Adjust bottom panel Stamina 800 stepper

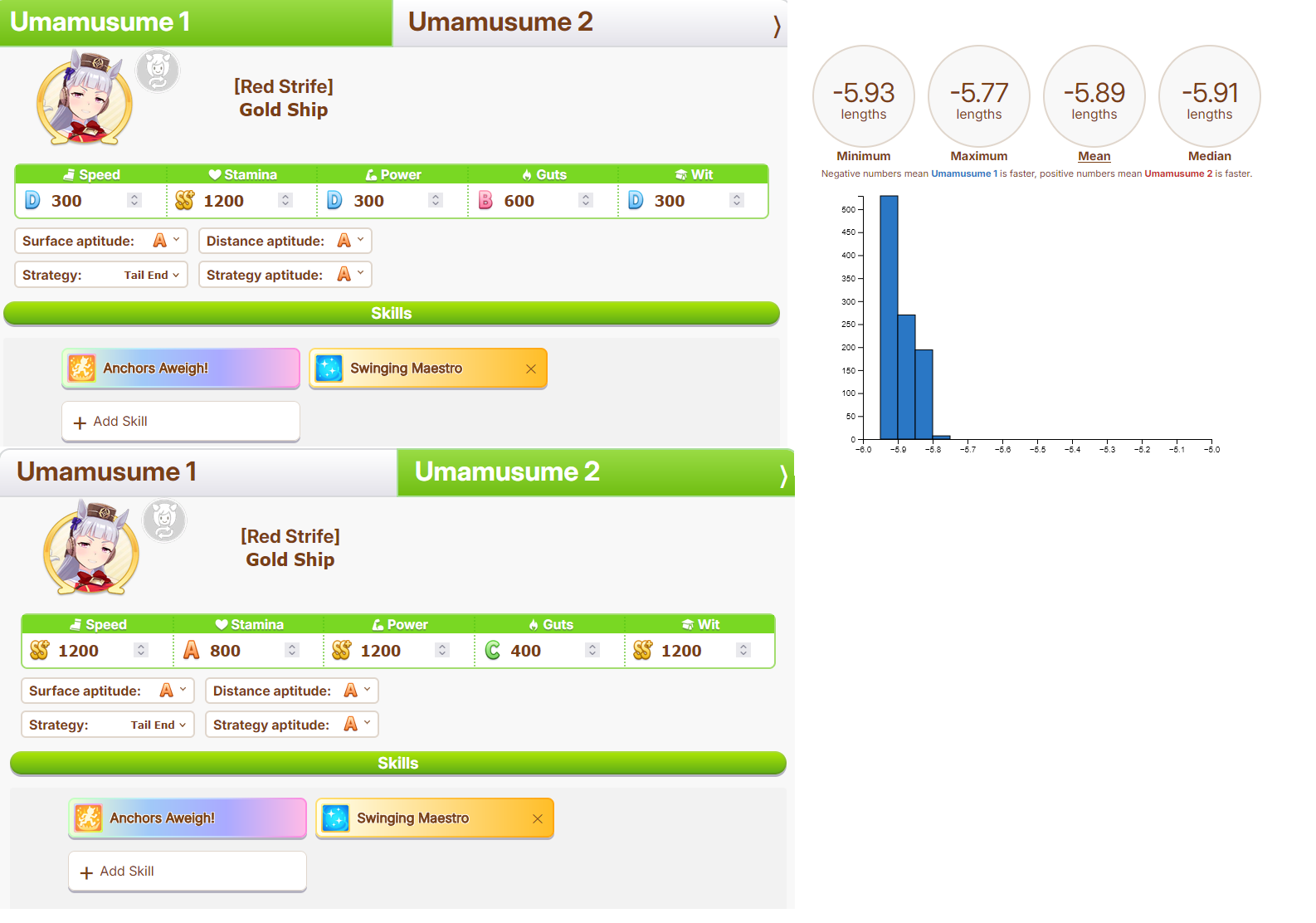(x=292, y=650)
